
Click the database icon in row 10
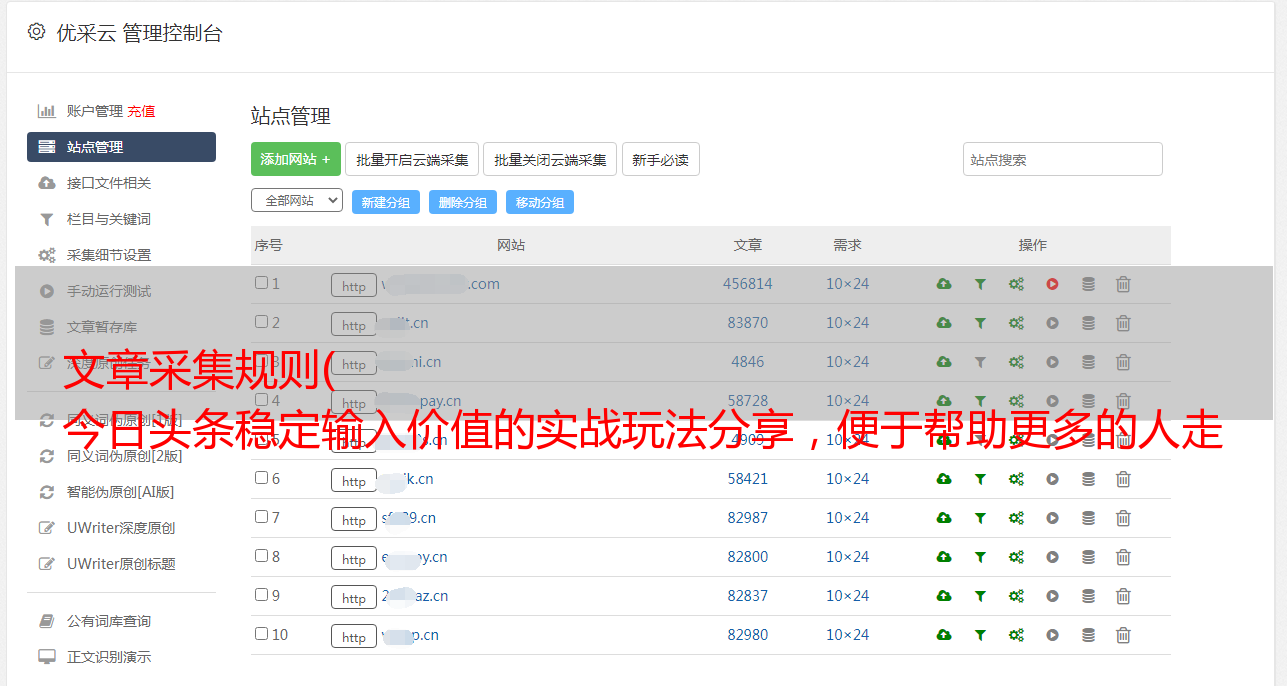(x=1088, y=635)
